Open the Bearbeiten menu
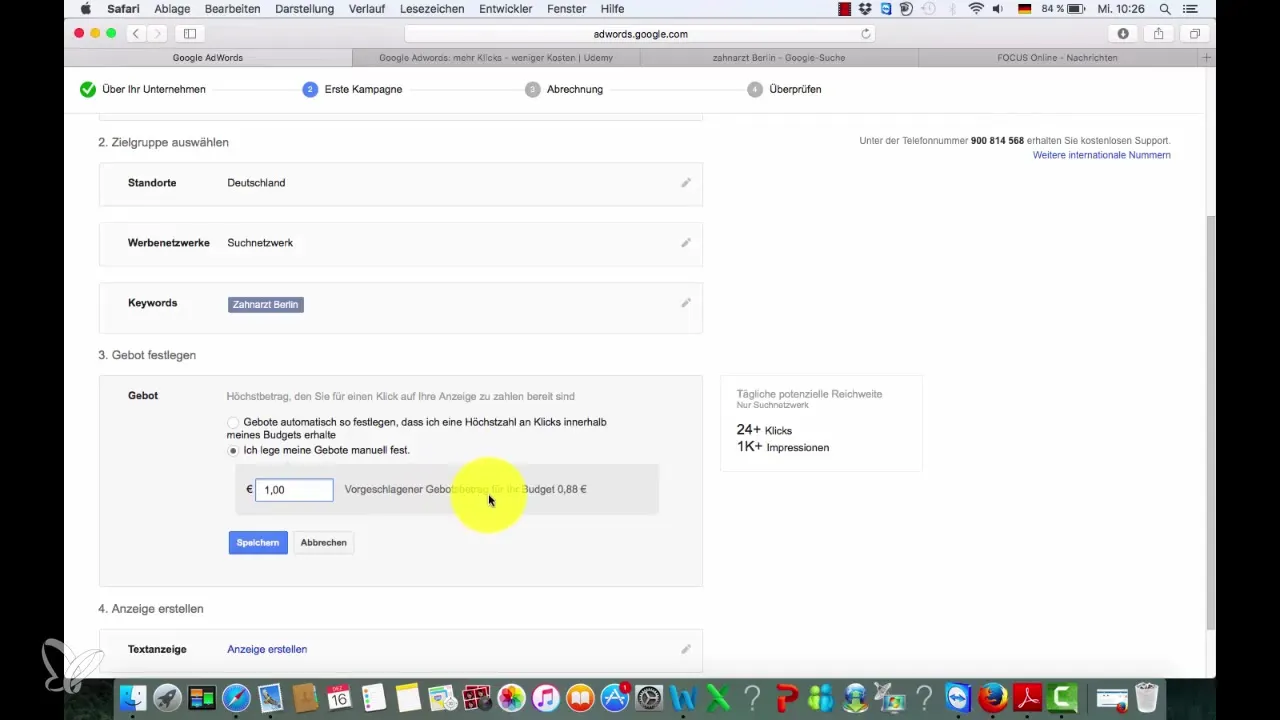The width and height of the screenshot is (1280, 720). [232, 8]
